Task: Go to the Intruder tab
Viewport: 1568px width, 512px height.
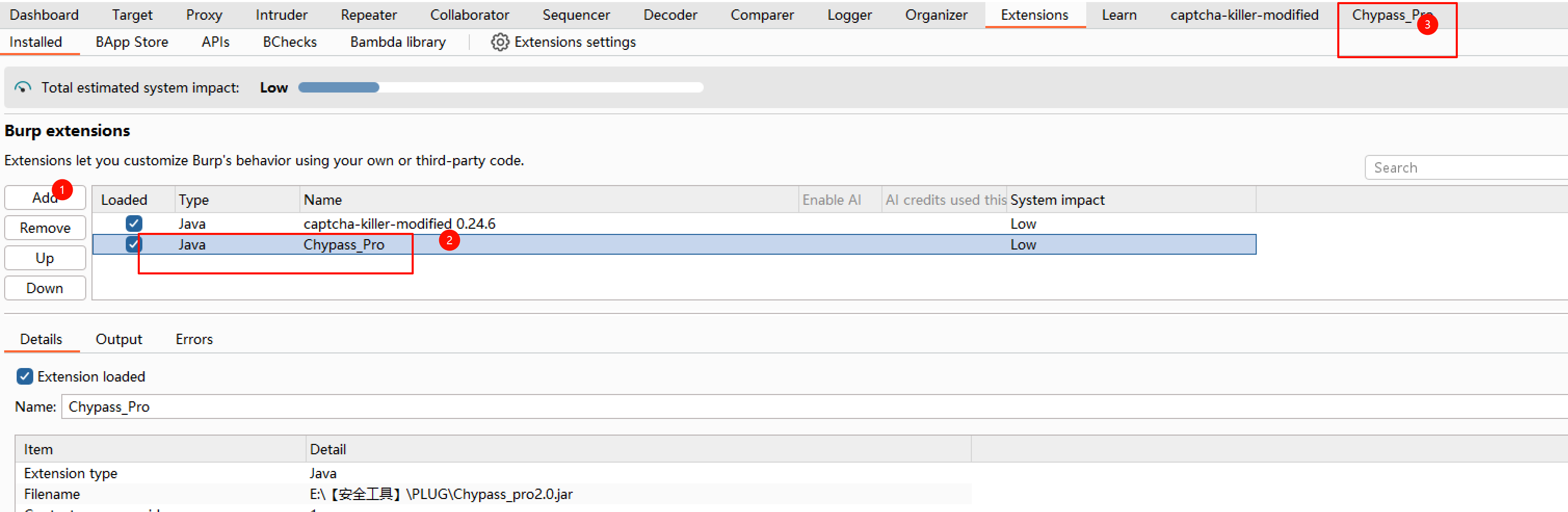Action: click(281, 15)
